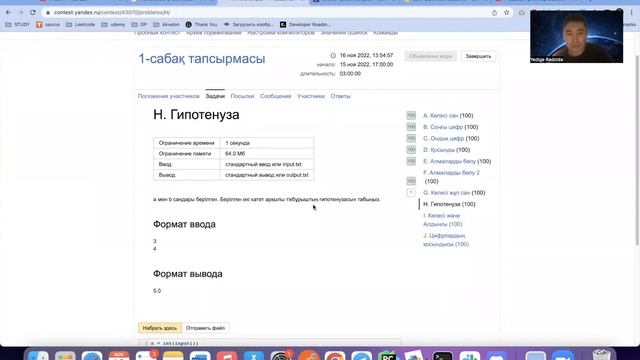Image resolution: width=640 pixels, height=360 pixels.
Task: Click the 100 score badge beside problem A
Action: pyautogui.click(x=411, y=116)
